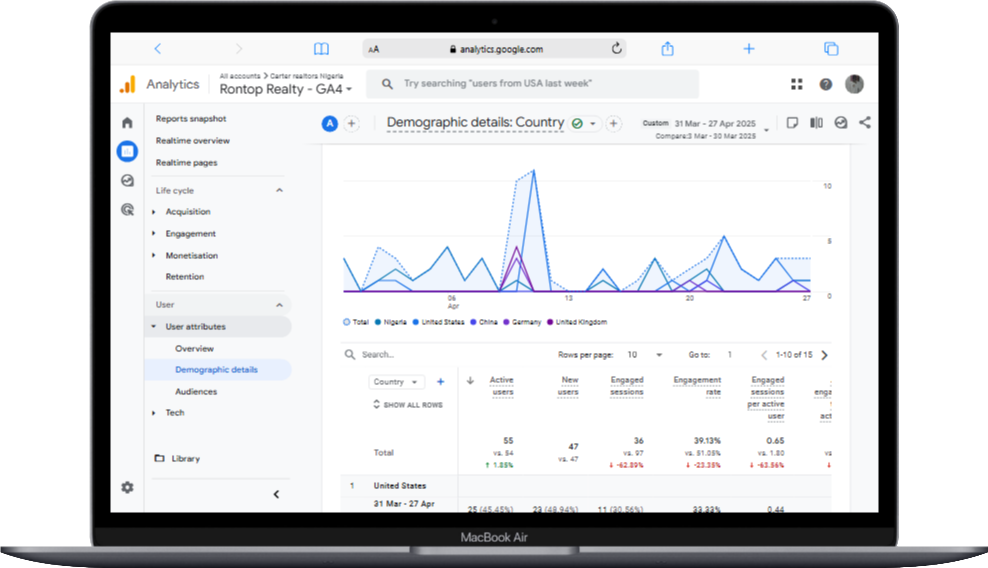Sort by the Active users column header

[x=502, y=386]
